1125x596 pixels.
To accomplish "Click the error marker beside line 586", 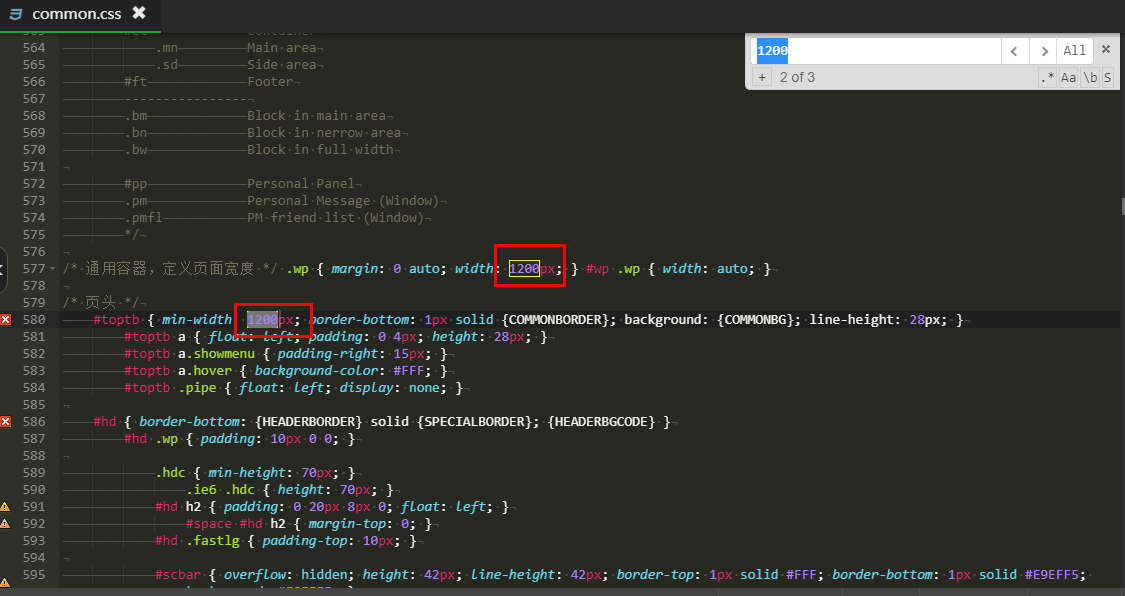I will (6, 421).
